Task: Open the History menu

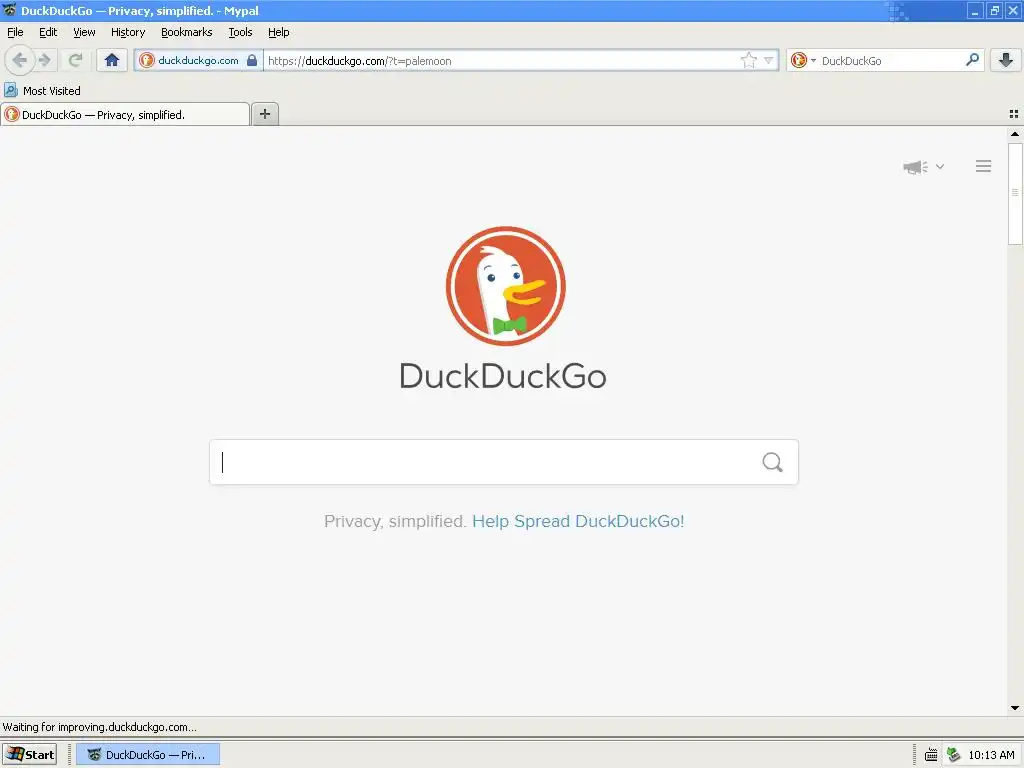Action: point(128,32)
